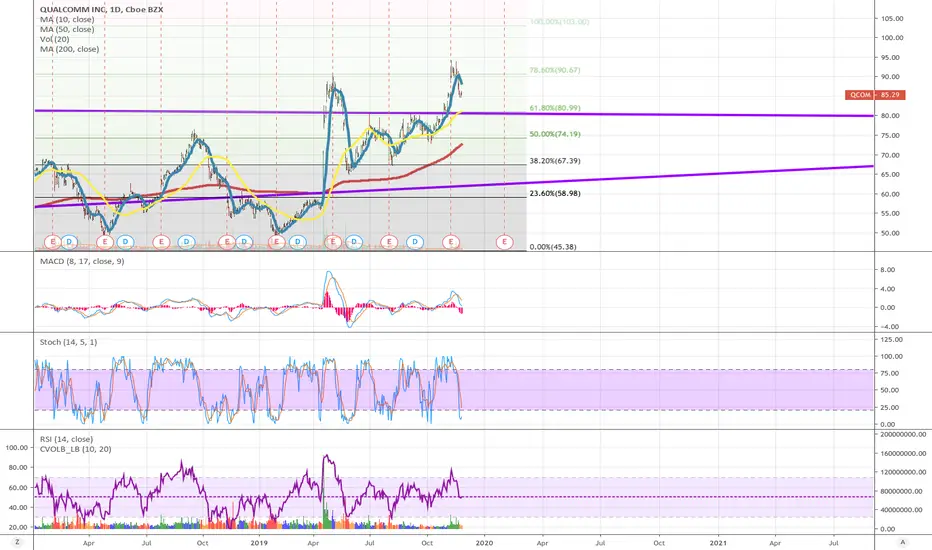Click the 61.80%(80.99) Fibonacci level label
Viewport: 932px width, 550px height.
click(555, 108)
